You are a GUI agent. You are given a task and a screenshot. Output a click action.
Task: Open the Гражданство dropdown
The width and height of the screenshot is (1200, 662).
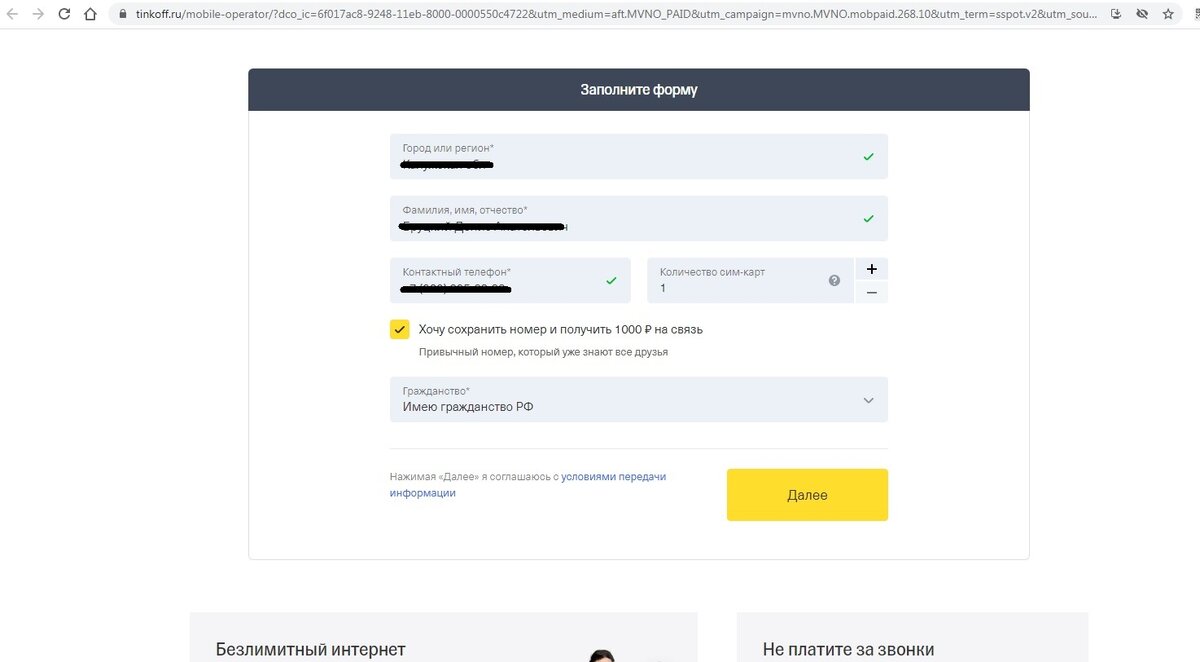pos(639,400)
